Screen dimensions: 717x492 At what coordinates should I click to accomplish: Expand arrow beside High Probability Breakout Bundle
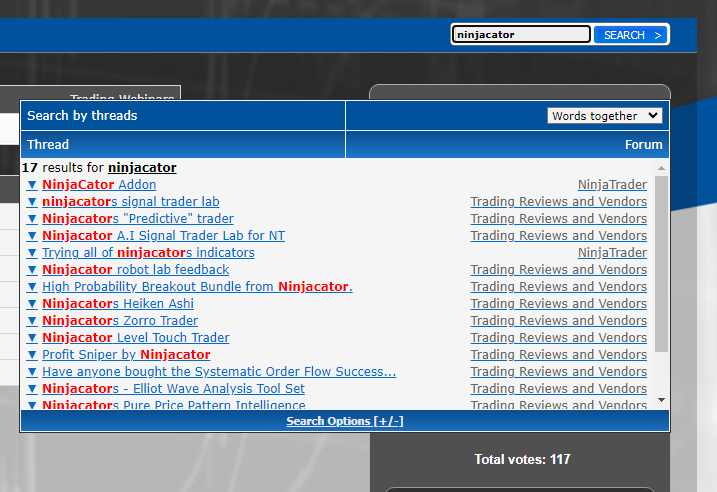32,287
